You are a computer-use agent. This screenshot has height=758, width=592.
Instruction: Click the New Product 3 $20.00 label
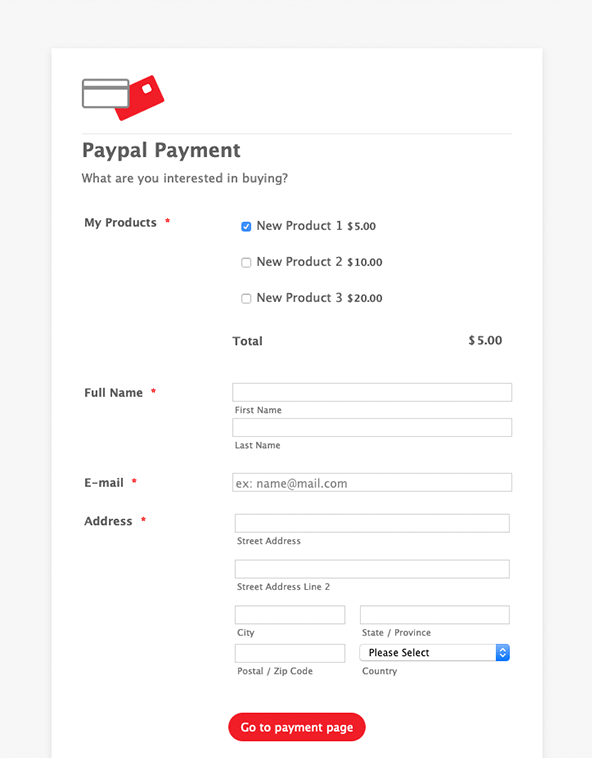click(319, 298)
